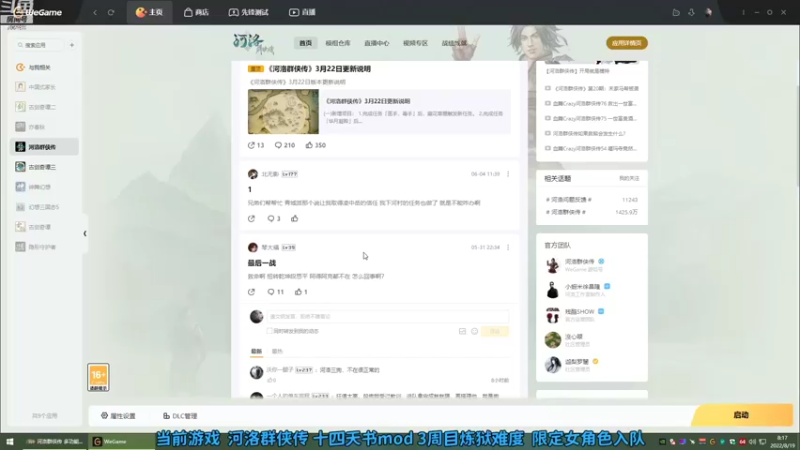Switch to the 首页 game tab
The width and height of the screenshot is (800, 450).
[x=305, y=43]
